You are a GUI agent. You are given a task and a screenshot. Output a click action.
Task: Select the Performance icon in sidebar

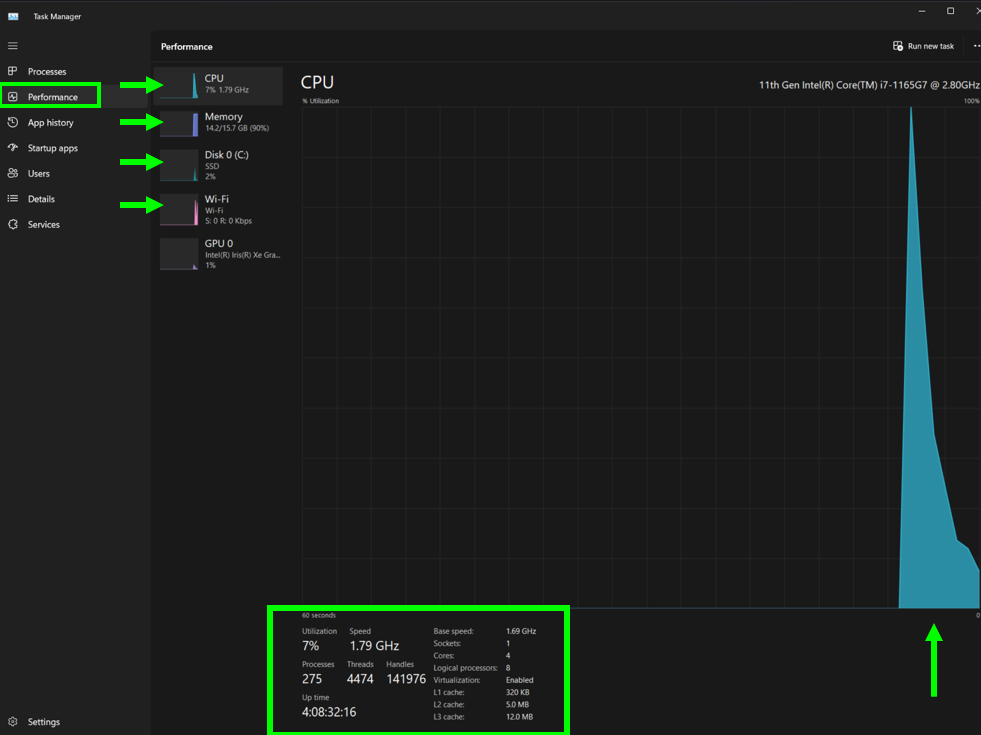pos(13,97)
